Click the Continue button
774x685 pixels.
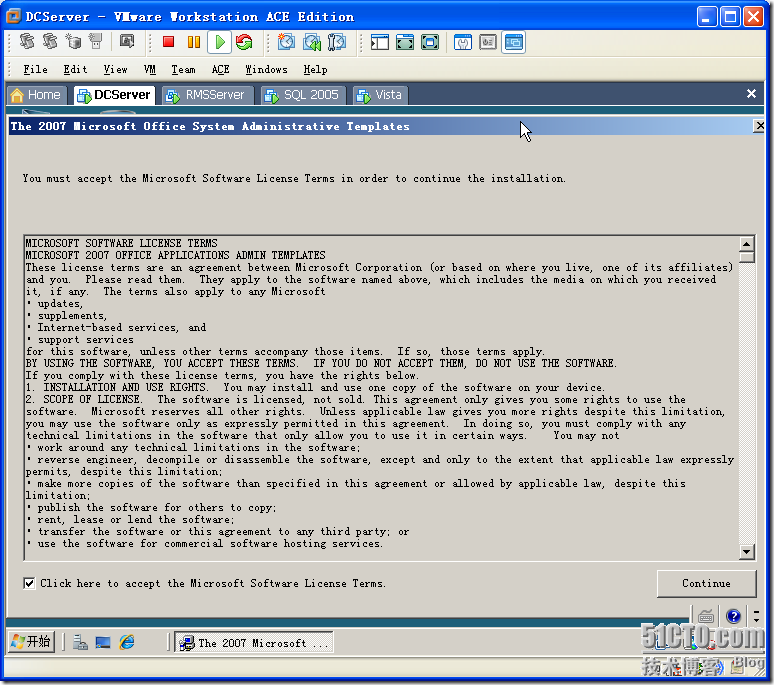(x=706, y=583)
